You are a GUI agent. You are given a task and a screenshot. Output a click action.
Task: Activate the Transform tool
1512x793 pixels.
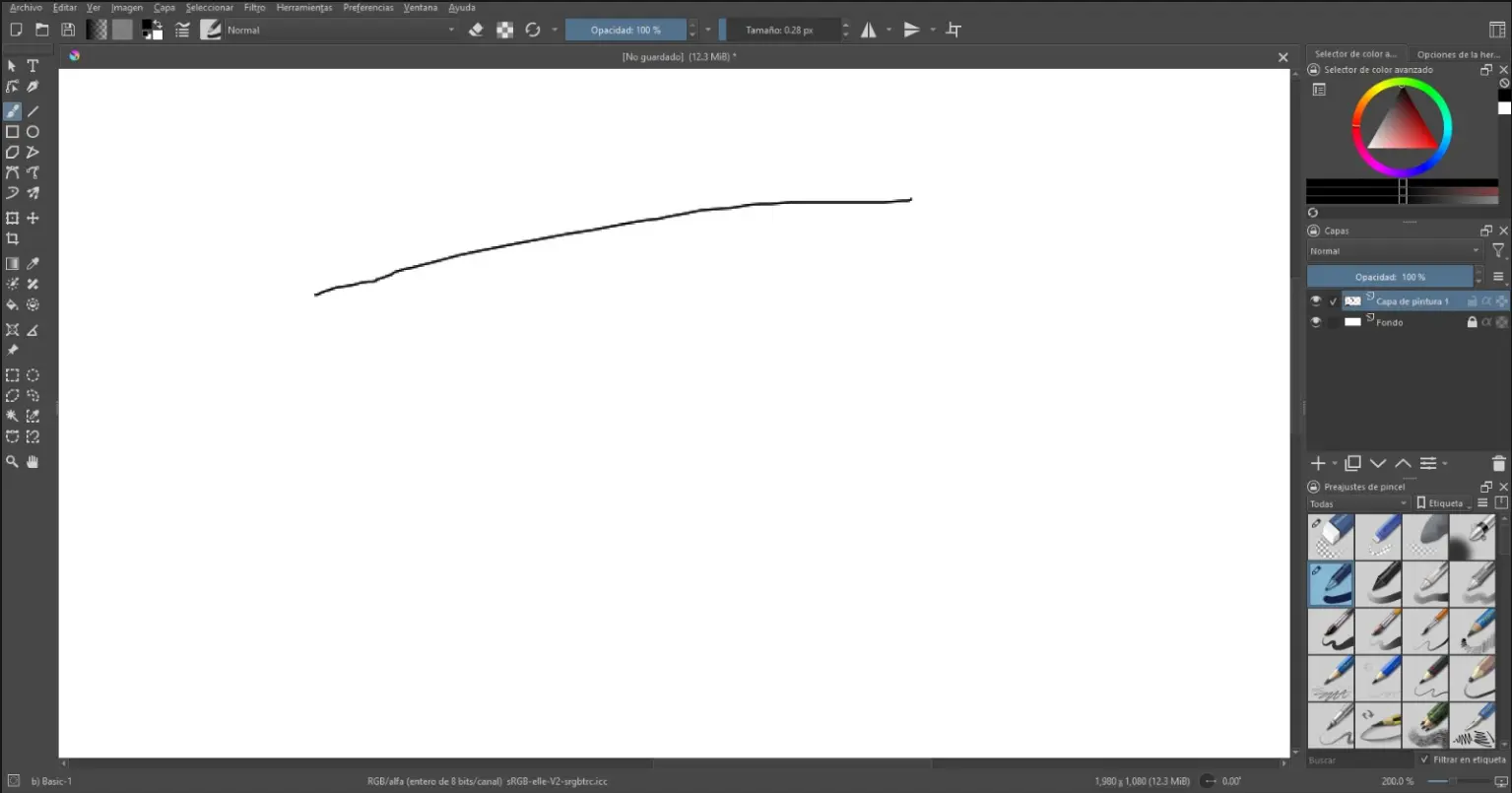coord(12,218)
